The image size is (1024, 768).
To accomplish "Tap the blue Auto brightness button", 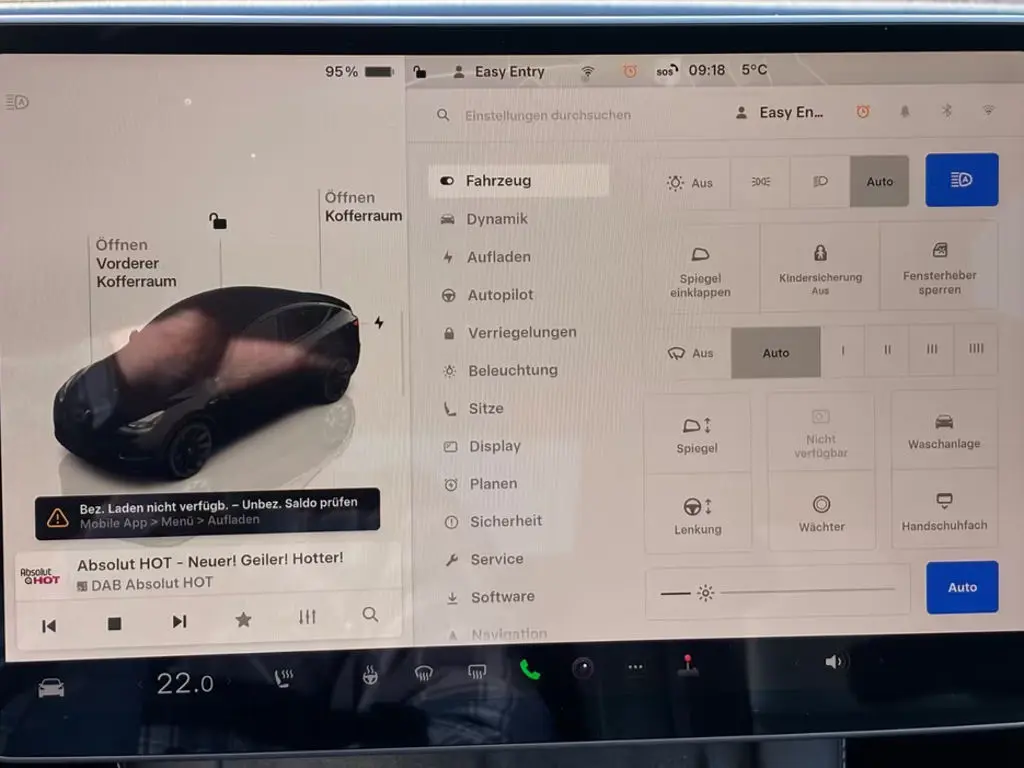I will pyautogui.click(x=962, y=587).
